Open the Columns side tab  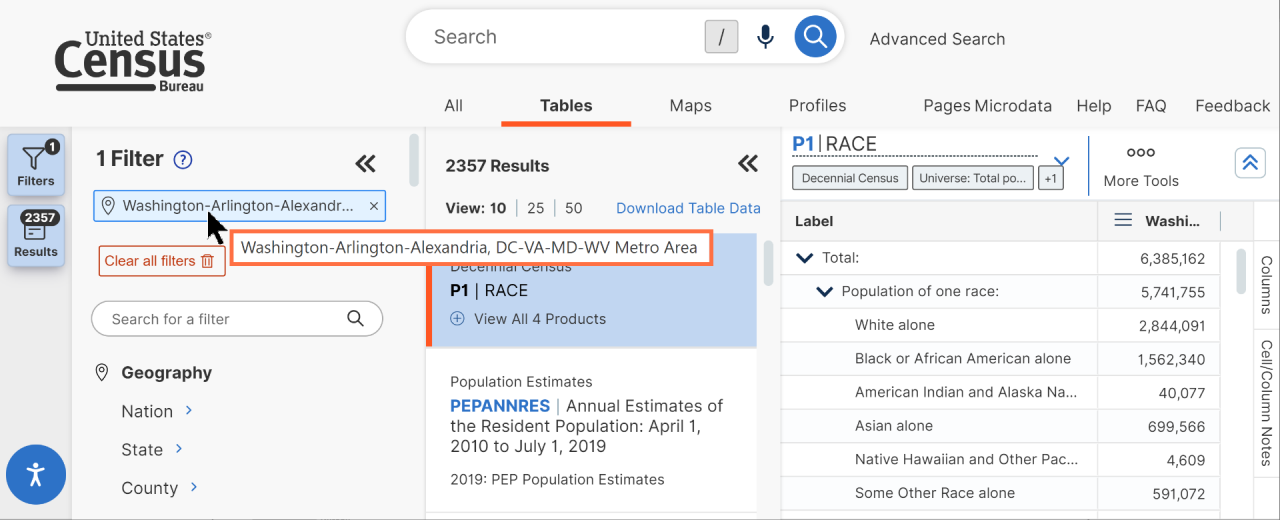(1266, 285)
